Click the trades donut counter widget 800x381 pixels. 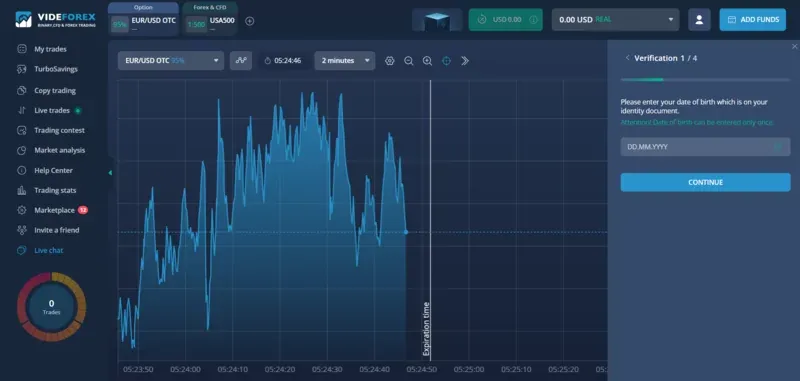(x=52, y=307)
